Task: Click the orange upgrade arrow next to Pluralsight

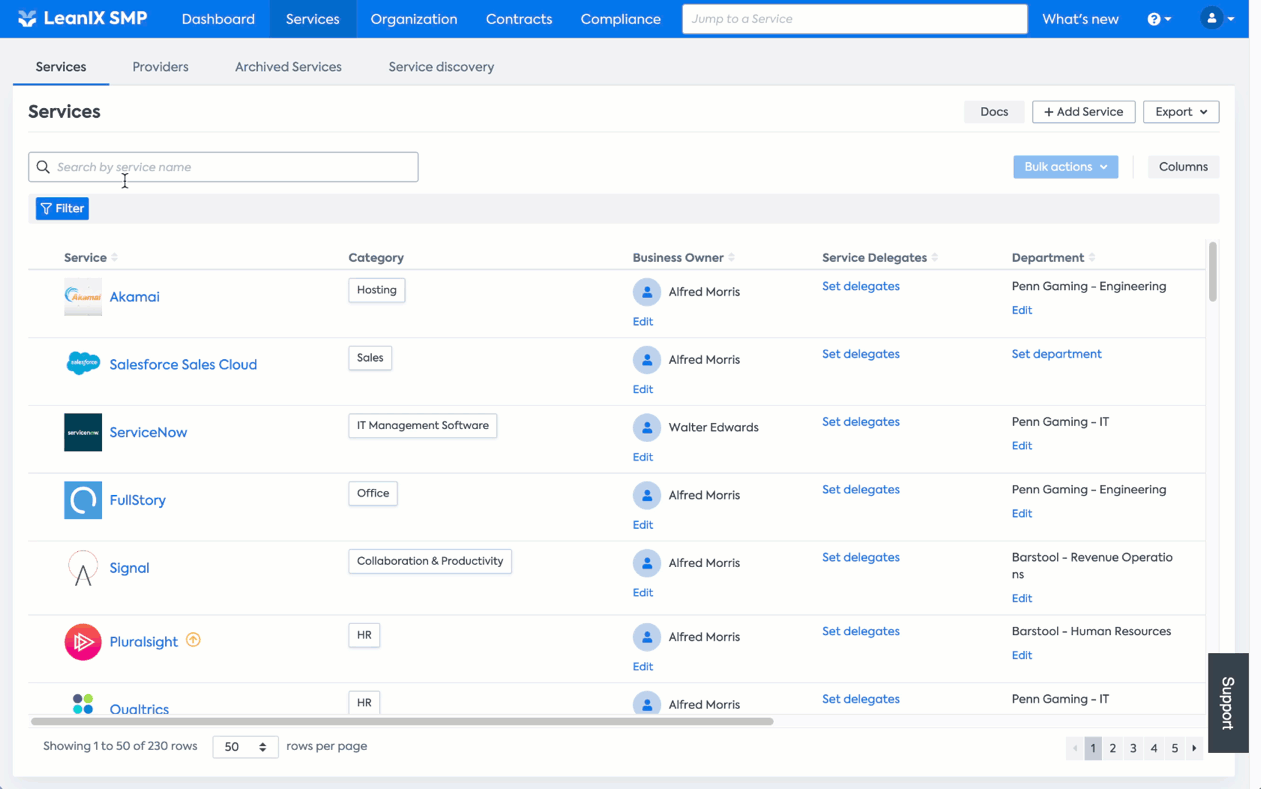Action: click(x=193, y=640)
